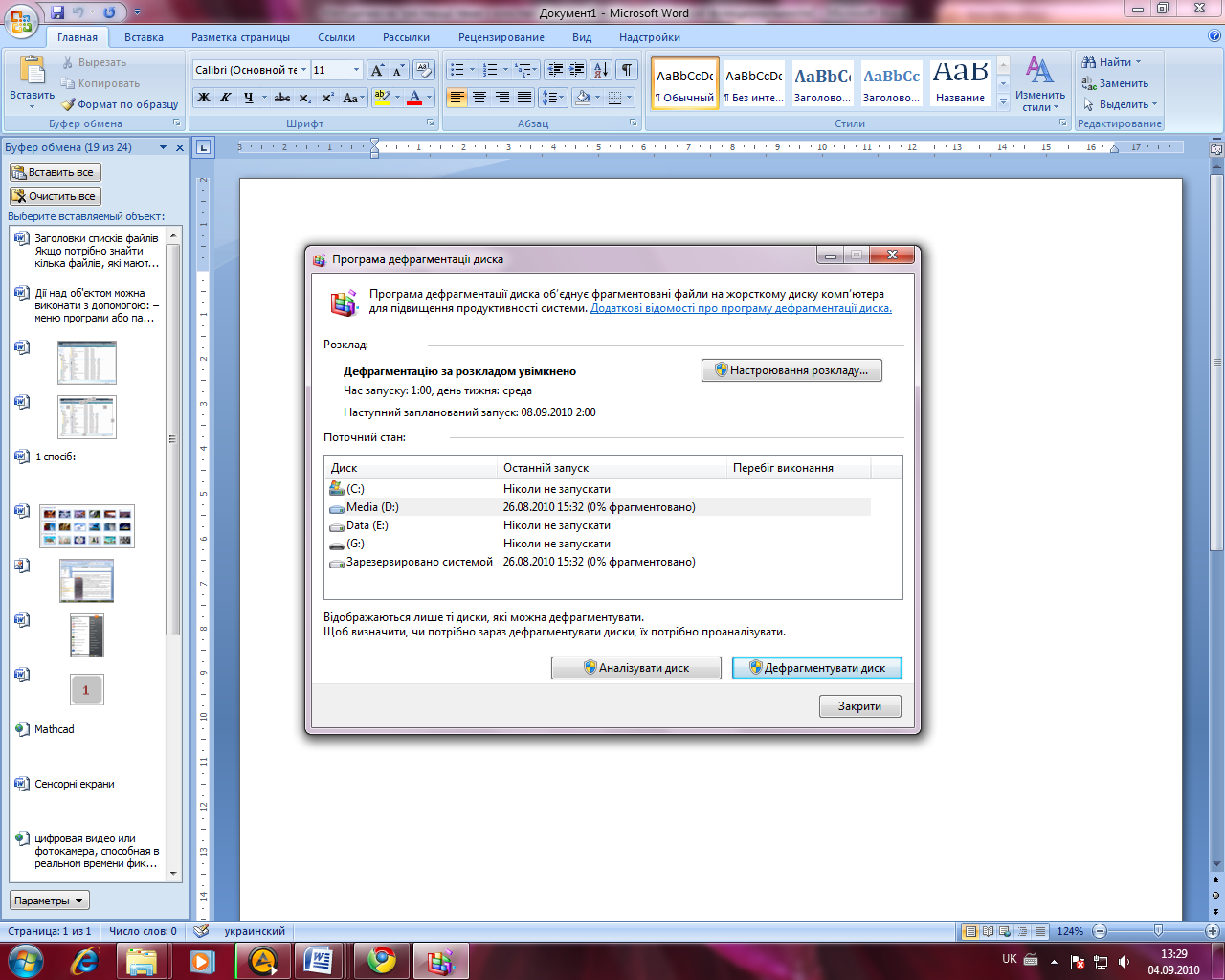Image resolution: width=1225 pixels, height=980 pixels.
Task: Open the font size 11 dropdown
Action: [356, 70]
